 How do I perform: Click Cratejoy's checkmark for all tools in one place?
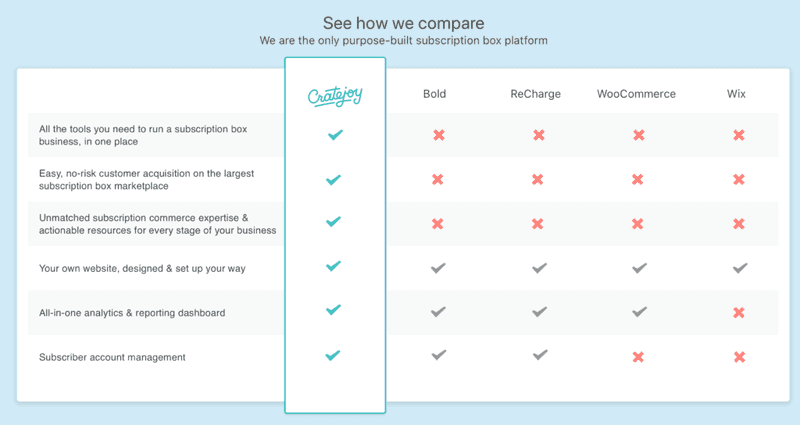point(334,134)
